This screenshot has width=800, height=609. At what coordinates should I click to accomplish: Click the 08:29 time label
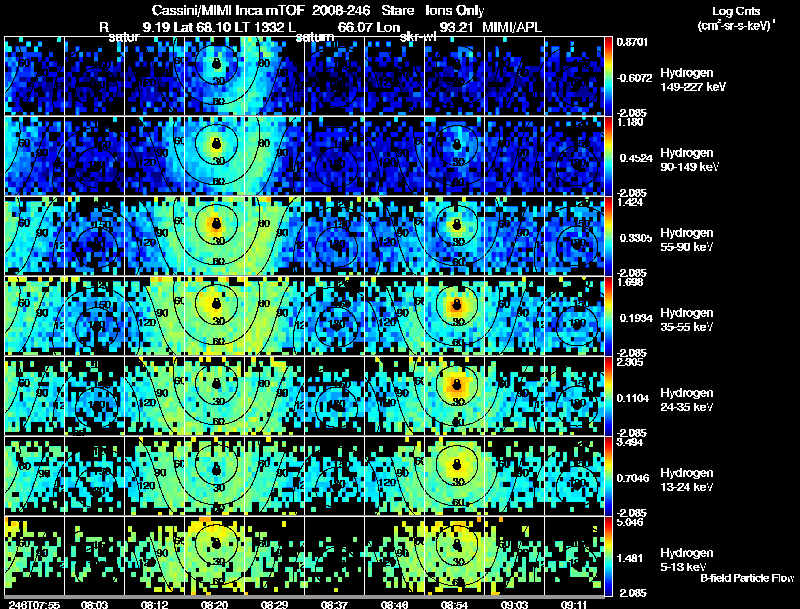tap(274, 604)
